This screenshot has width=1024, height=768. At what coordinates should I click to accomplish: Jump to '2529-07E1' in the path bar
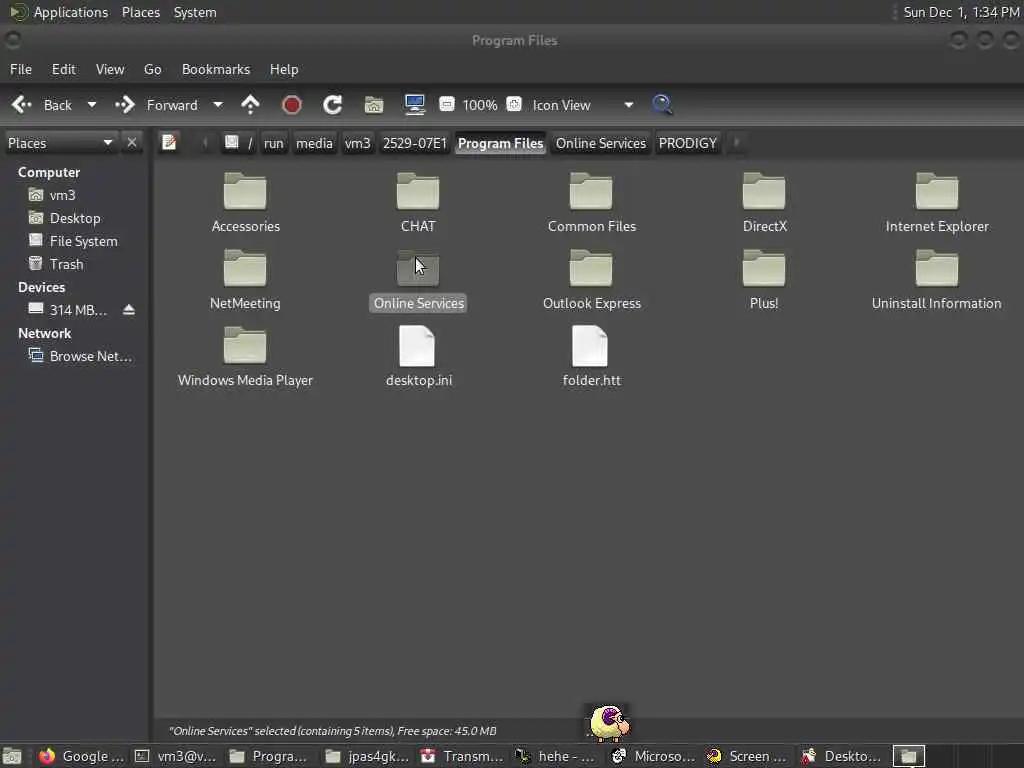415,143
